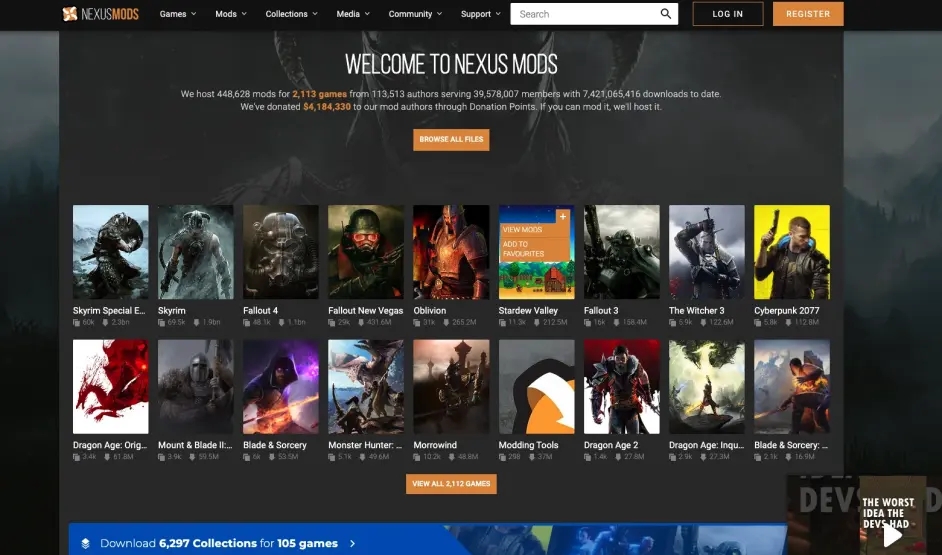Select VIEW MODS on Stardew Valley overlay
The image size is (942, 555).
[x=523, y=229]
